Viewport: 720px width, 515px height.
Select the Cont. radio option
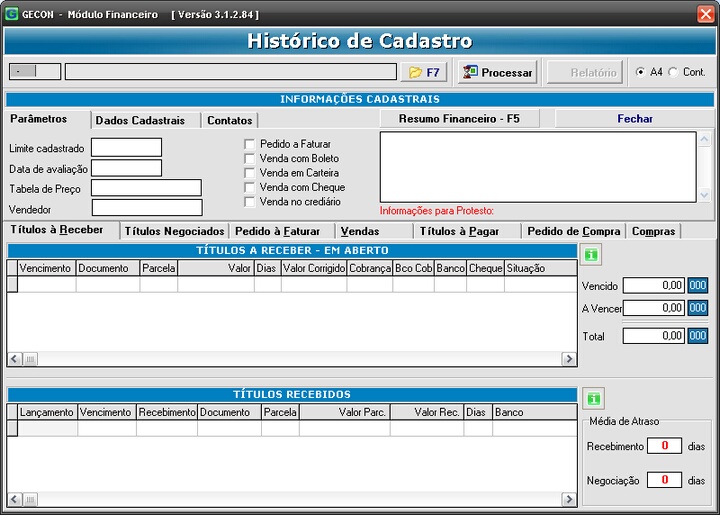(x=673, y=72)
